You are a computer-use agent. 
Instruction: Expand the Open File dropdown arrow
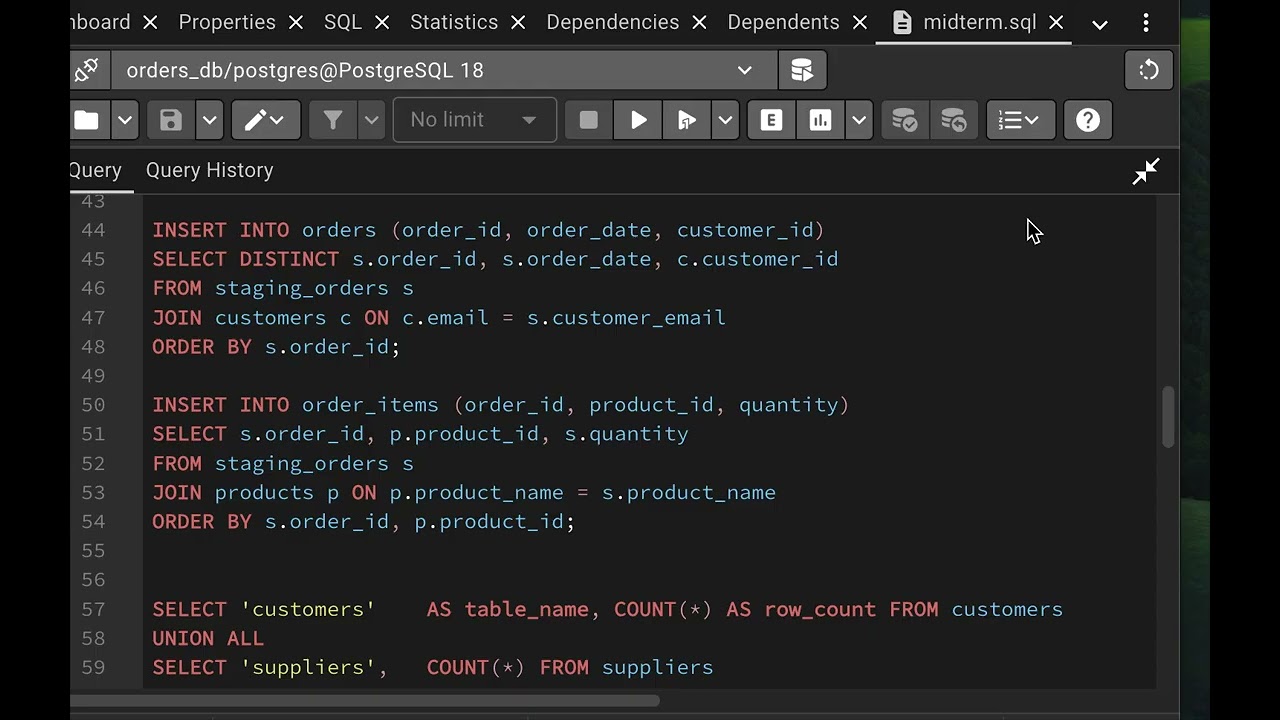point(124,120)
